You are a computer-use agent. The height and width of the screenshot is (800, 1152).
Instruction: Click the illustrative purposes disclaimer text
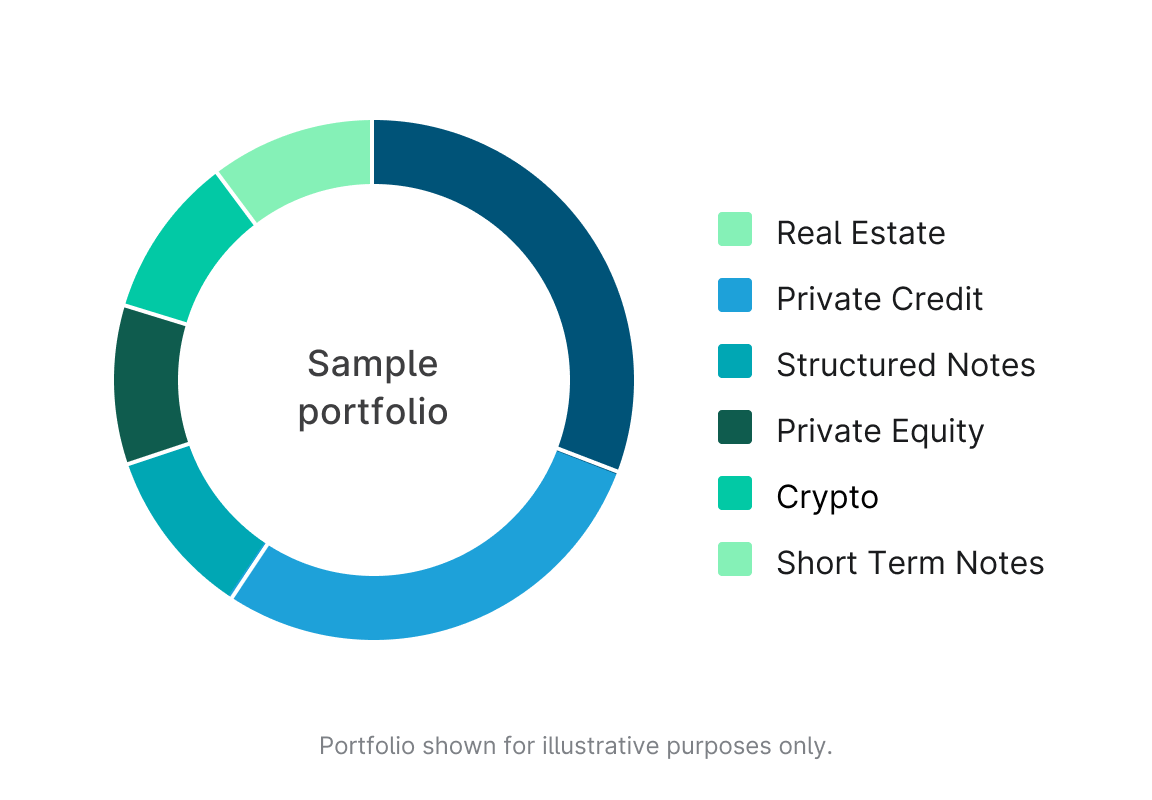575,746
